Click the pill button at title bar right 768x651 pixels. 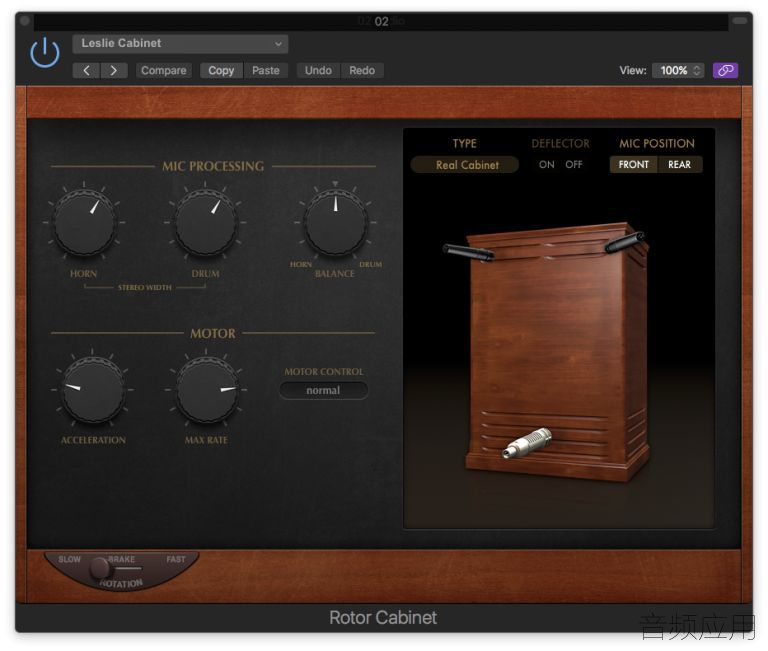[740, 21]
